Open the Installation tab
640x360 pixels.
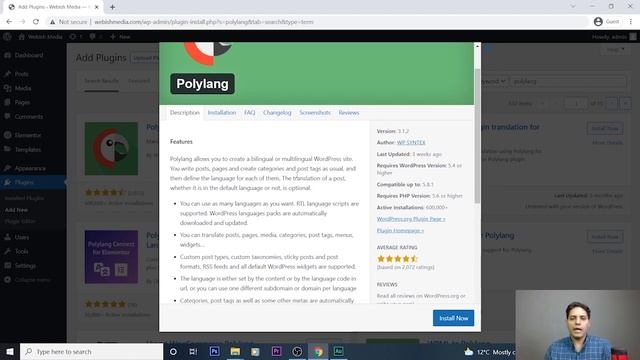click(222, 113)
